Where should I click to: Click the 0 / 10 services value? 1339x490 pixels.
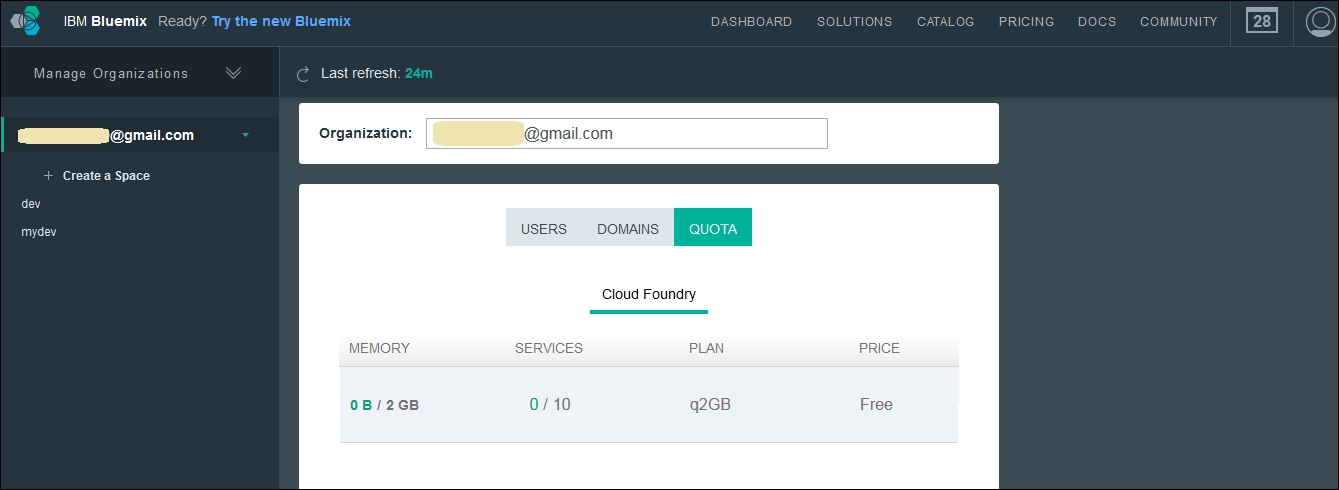click(550, 404)
